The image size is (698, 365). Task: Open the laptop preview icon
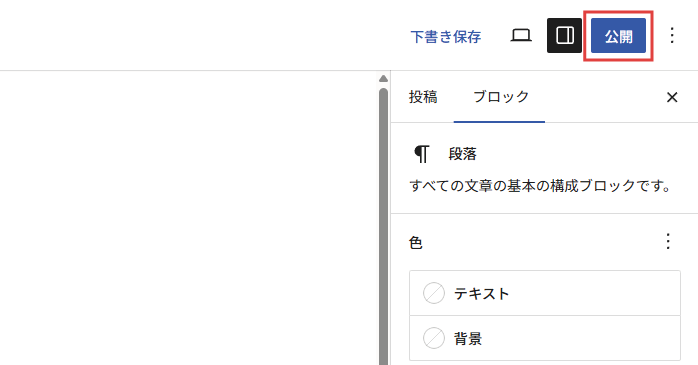(x=521, y=36)
